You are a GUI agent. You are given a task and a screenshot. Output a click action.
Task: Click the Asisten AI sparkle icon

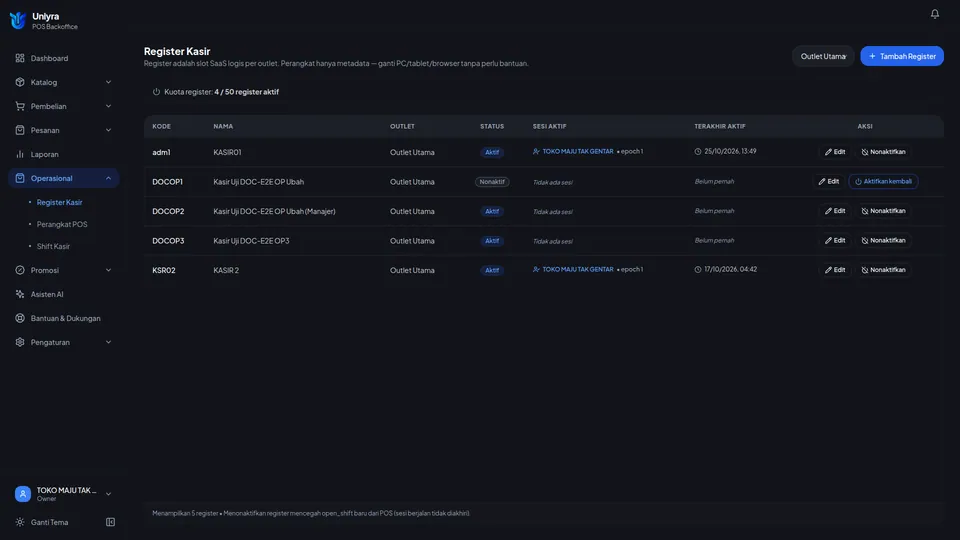20,294
